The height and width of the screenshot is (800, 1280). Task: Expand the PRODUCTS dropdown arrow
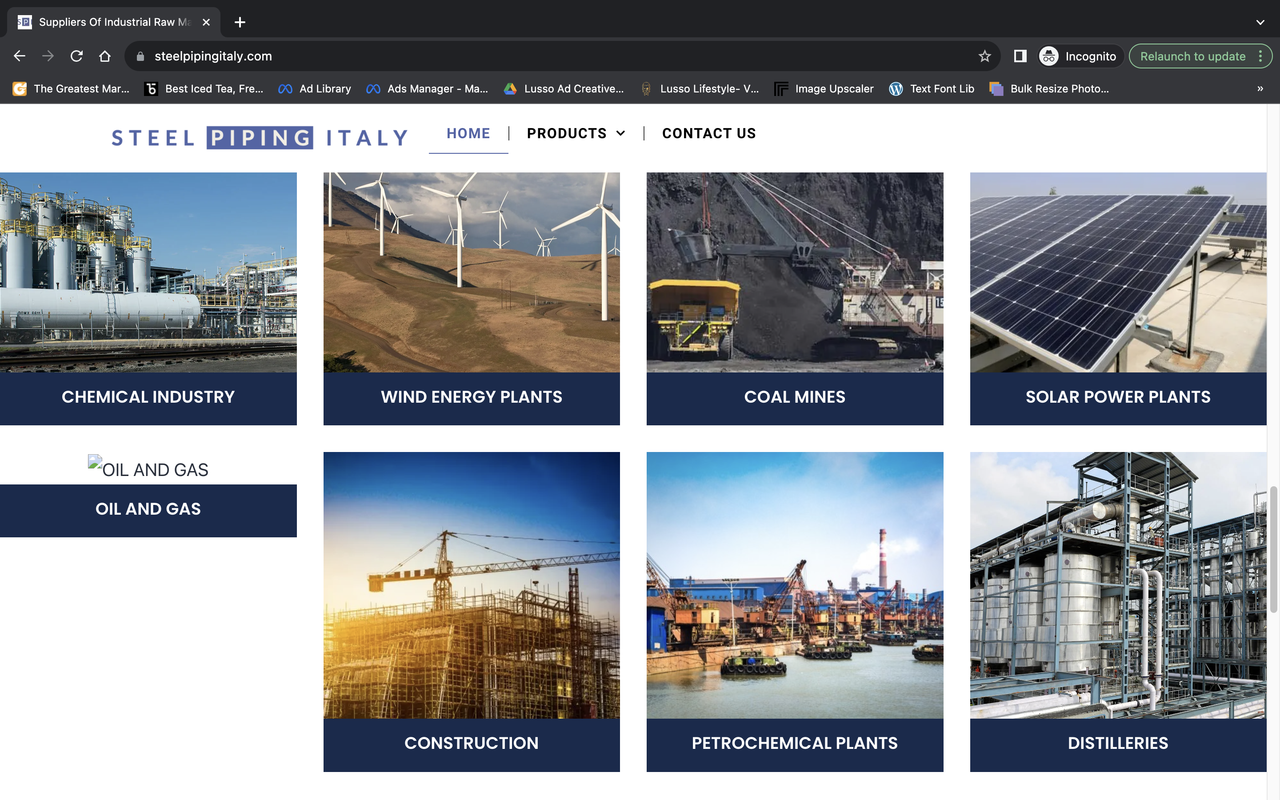(621, 133)
